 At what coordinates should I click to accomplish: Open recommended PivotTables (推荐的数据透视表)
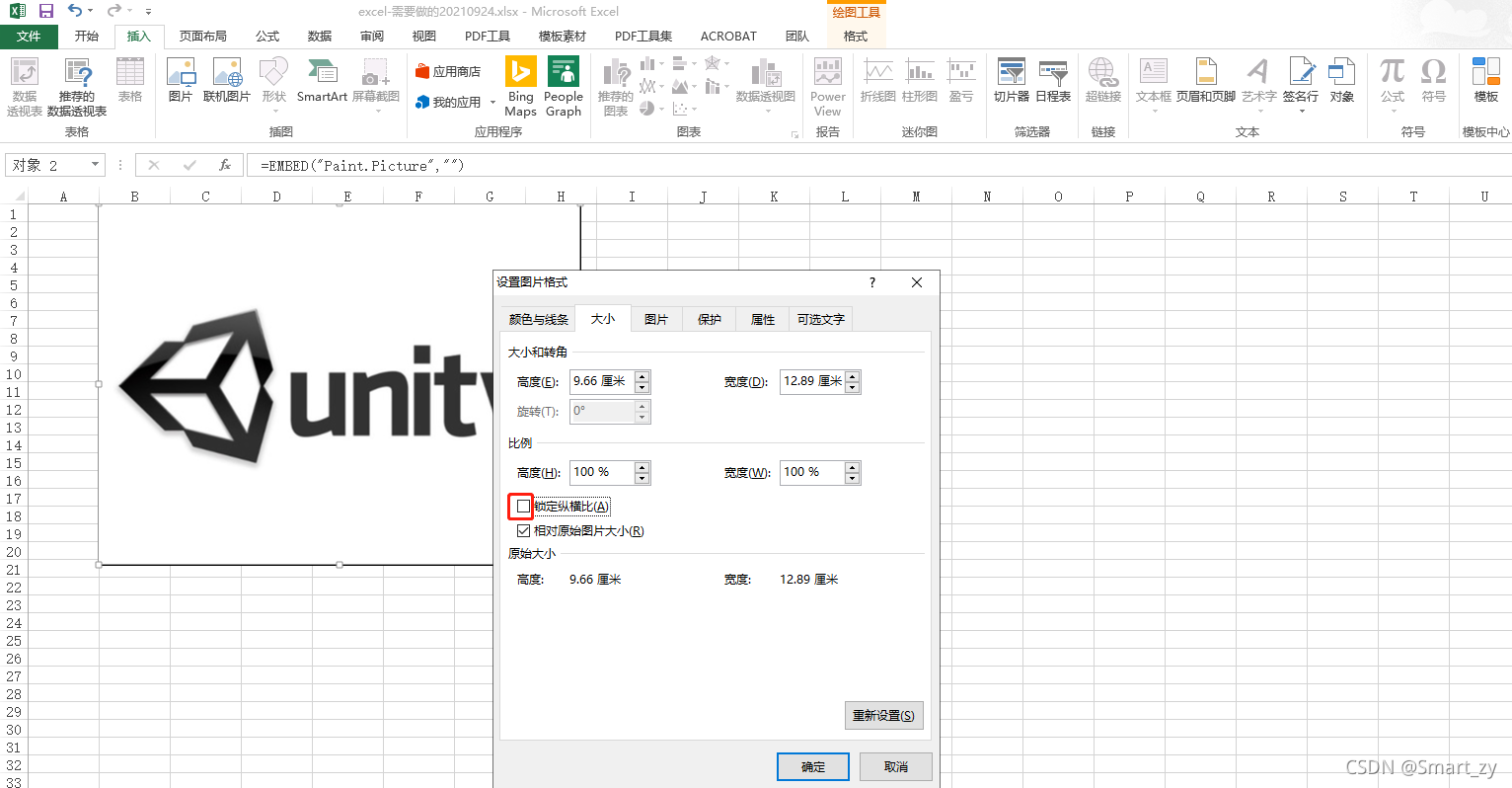77,87
